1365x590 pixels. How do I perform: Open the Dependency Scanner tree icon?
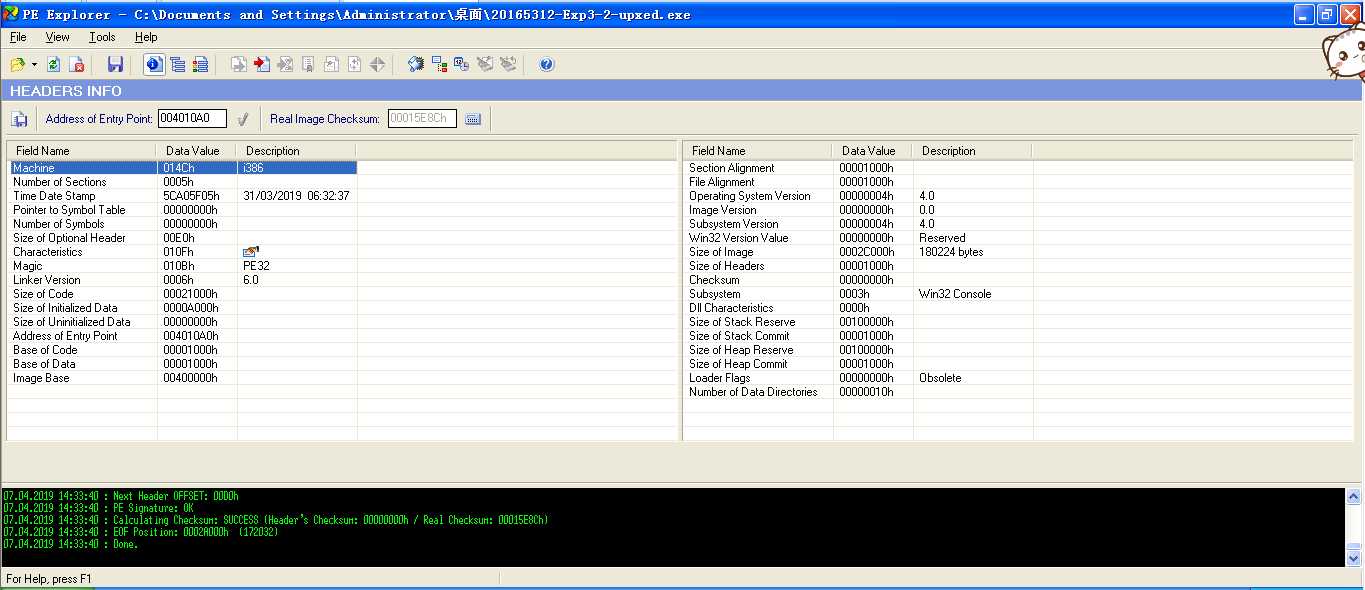(x=439, y=65)
